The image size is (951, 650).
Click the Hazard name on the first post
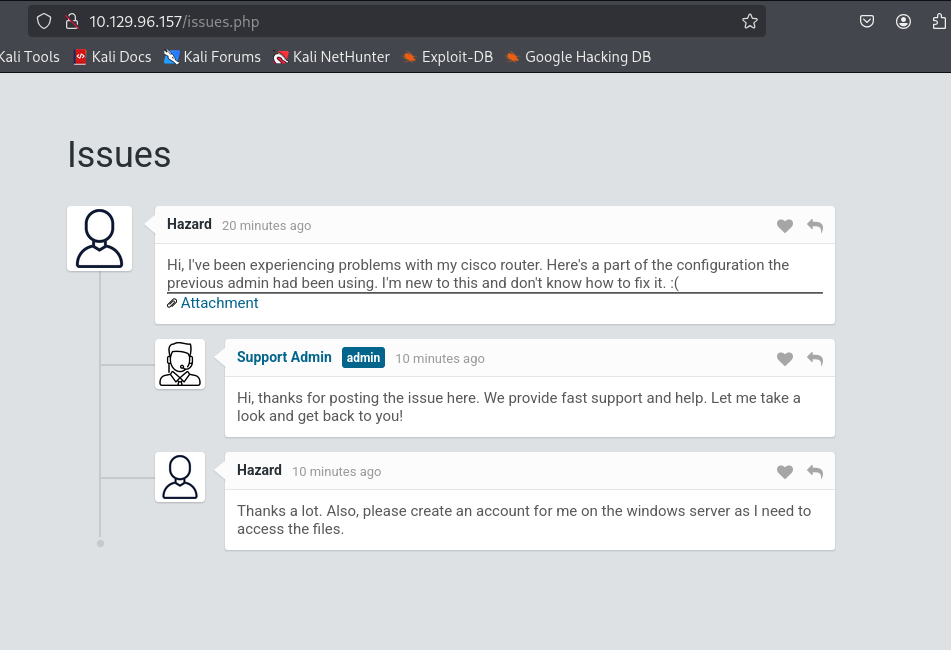pyautogui.click(x=189, y=224)
